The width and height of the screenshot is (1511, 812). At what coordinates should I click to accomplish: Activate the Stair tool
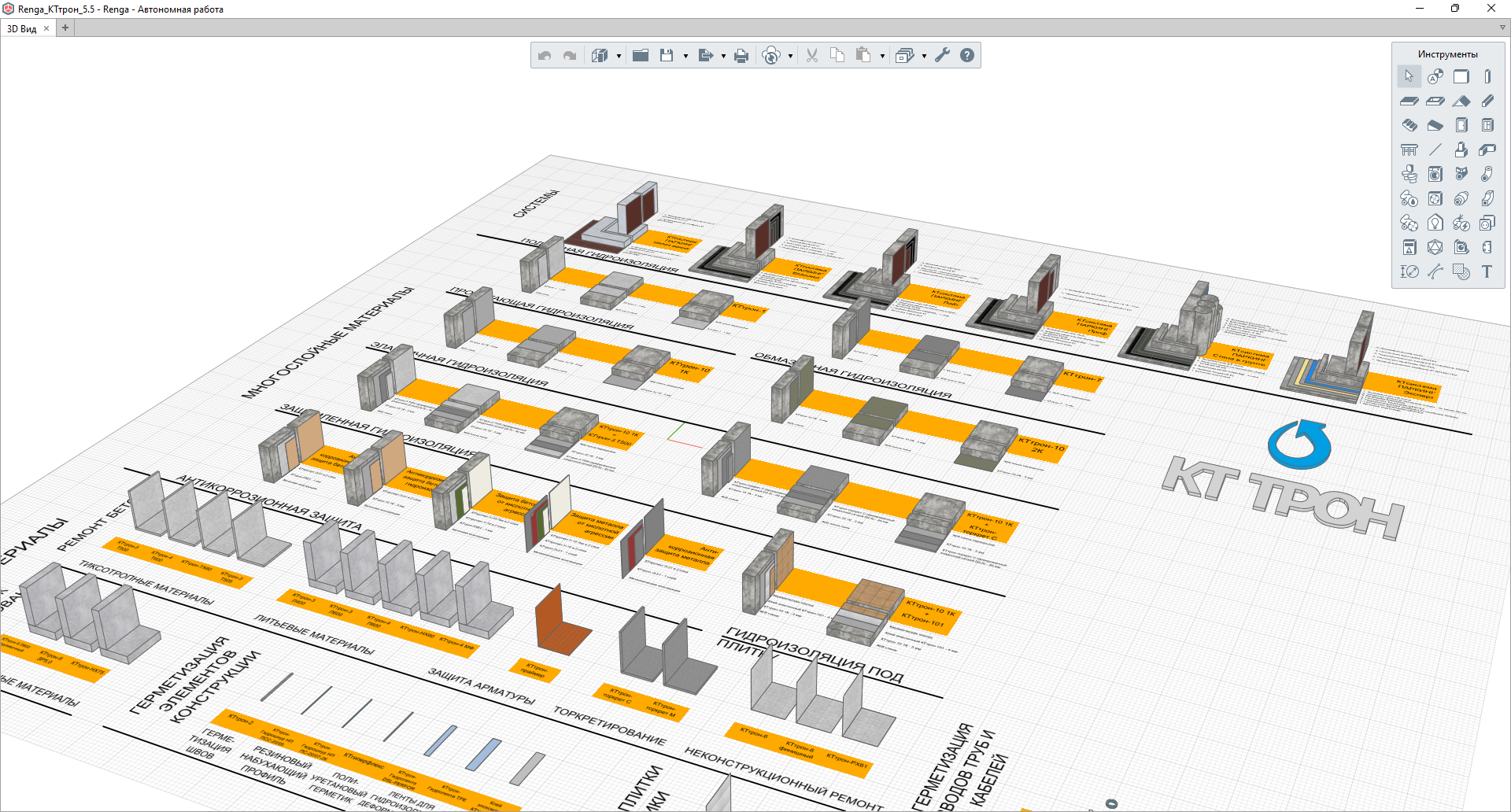(1409, 125)
